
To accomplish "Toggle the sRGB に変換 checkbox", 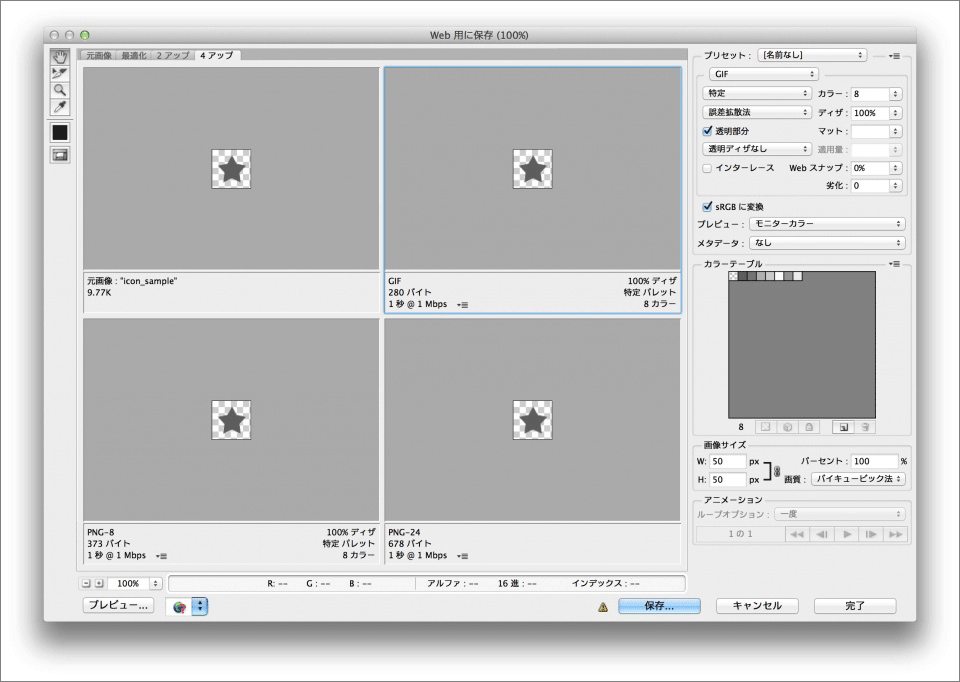I will [707, 206].
